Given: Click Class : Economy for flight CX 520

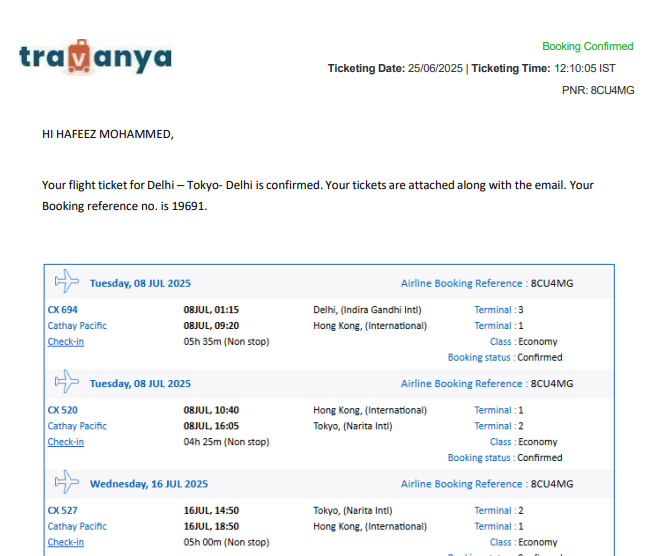Looking at the screenshot, I should click(524, 442).
